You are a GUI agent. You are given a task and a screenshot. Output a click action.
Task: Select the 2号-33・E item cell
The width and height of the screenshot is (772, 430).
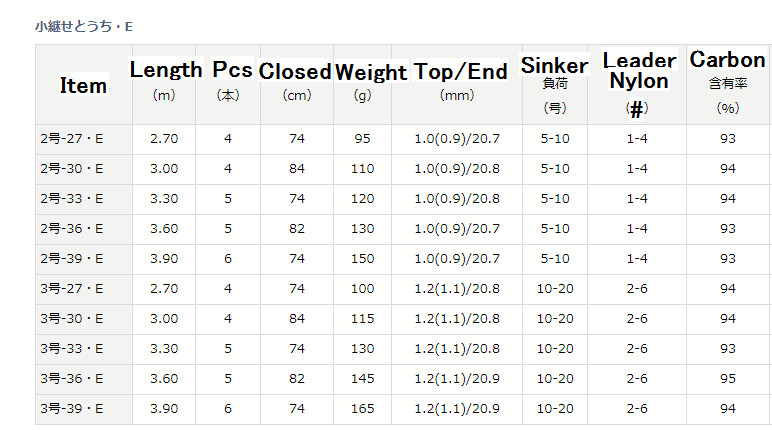(x=84, y=199)
